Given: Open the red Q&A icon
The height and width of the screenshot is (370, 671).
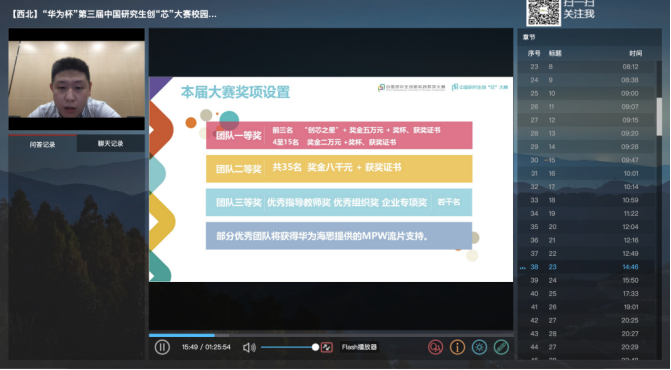Looking at the screenshot, I should (x=435, y=347).
